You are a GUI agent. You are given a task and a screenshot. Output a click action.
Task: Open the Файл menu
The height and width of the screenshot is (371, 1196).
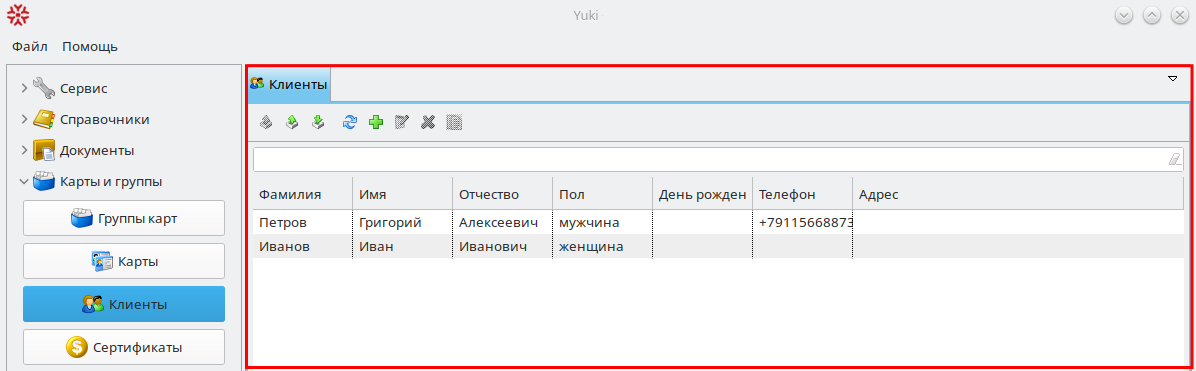click(30, 47)
